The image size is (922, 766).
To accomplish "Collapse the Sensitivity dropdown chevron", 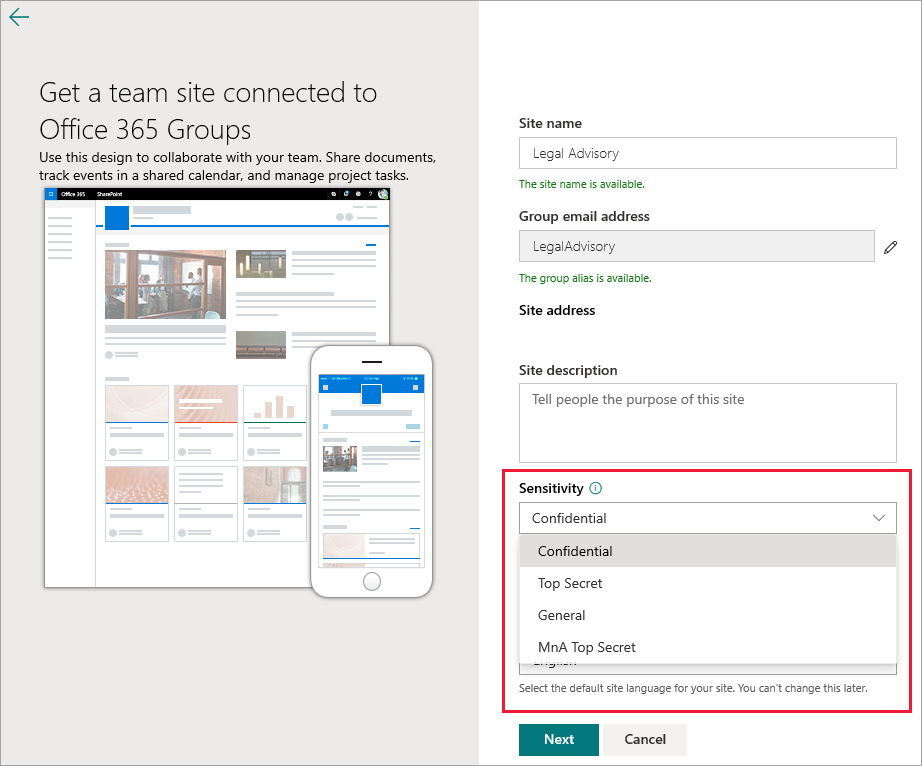I will pyautogui.click(x=878, y=518).
